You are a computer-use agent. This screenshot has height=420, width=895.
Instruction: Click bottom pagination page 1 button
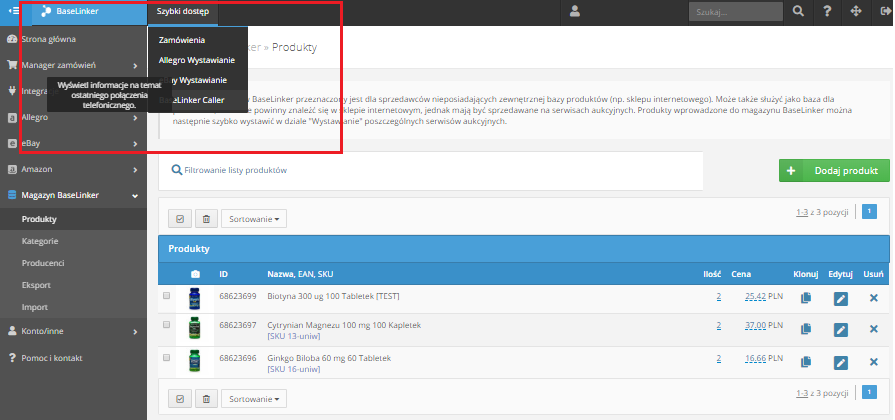pos(869,393)
